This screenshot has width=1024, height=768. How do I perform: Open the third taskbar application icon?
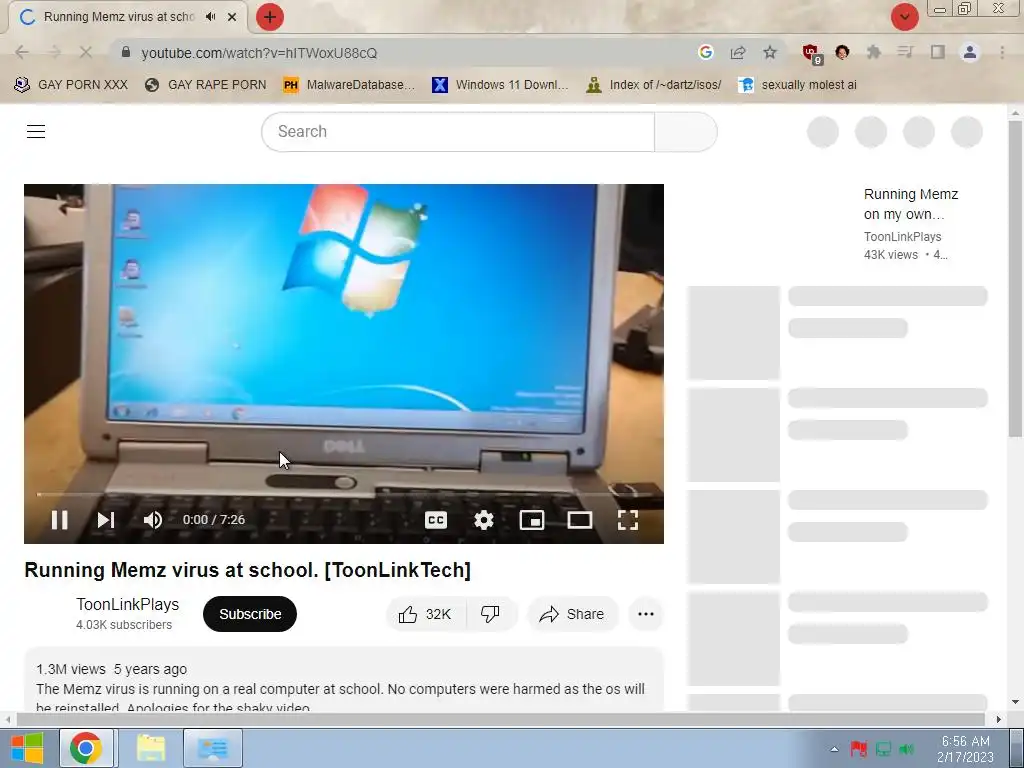point(213,748)
